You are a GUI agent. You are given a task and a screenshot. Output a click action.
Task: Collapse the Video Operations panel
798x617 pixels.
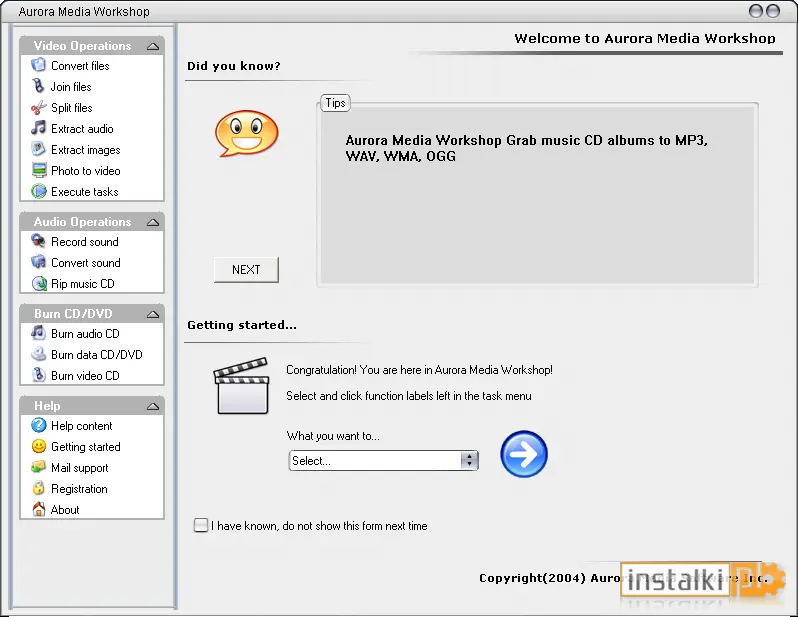click(153, 46)
